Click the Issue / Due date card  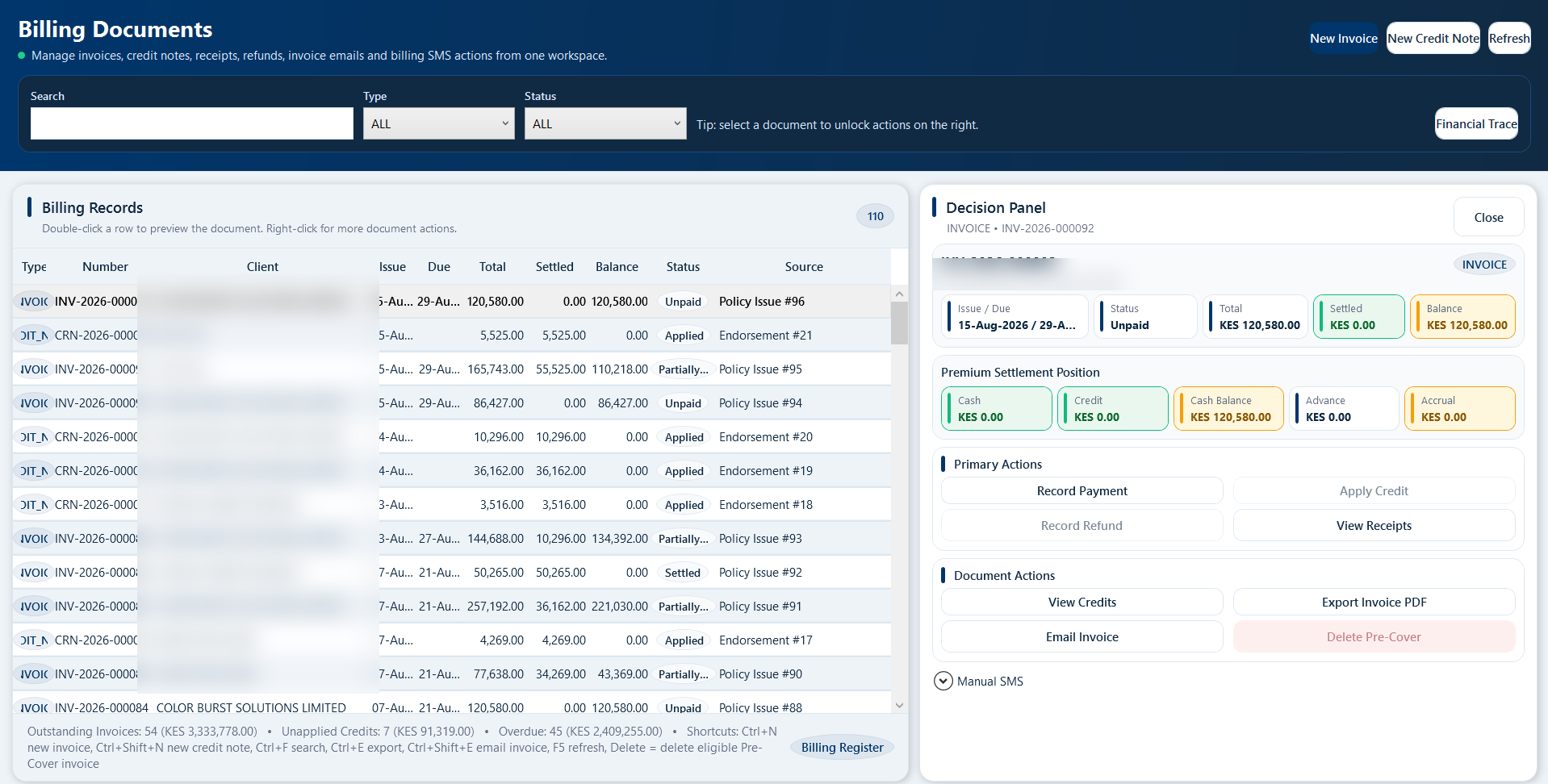[x=1015, y=316]
